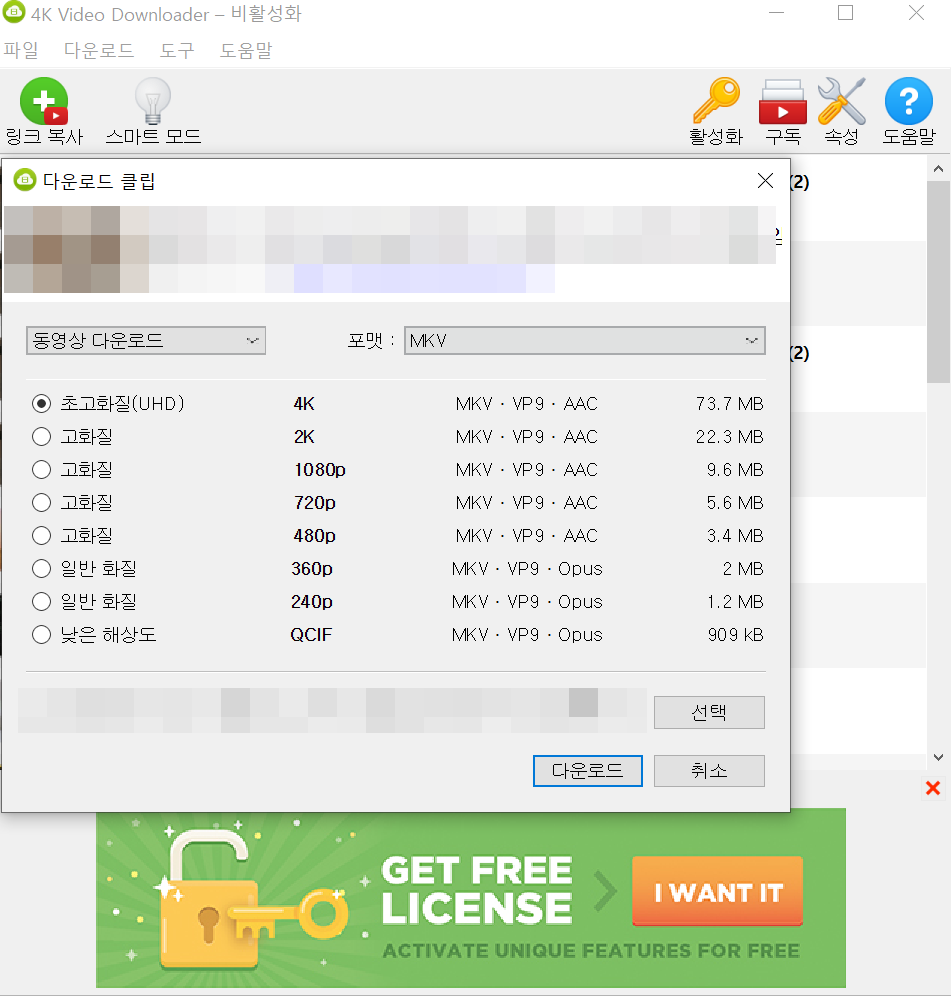This screenshot has width=951, height=996.
Task: Open the 다운로드 menu
Action: point(99,50)
